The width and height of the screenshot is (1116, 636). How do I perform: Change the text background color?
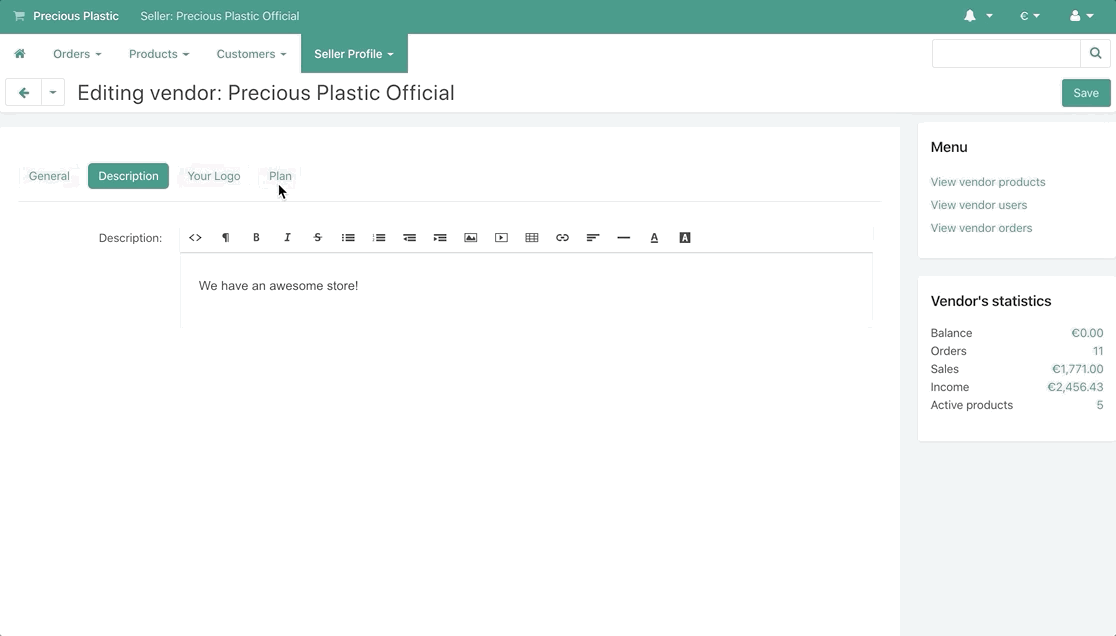click(685, 238)
